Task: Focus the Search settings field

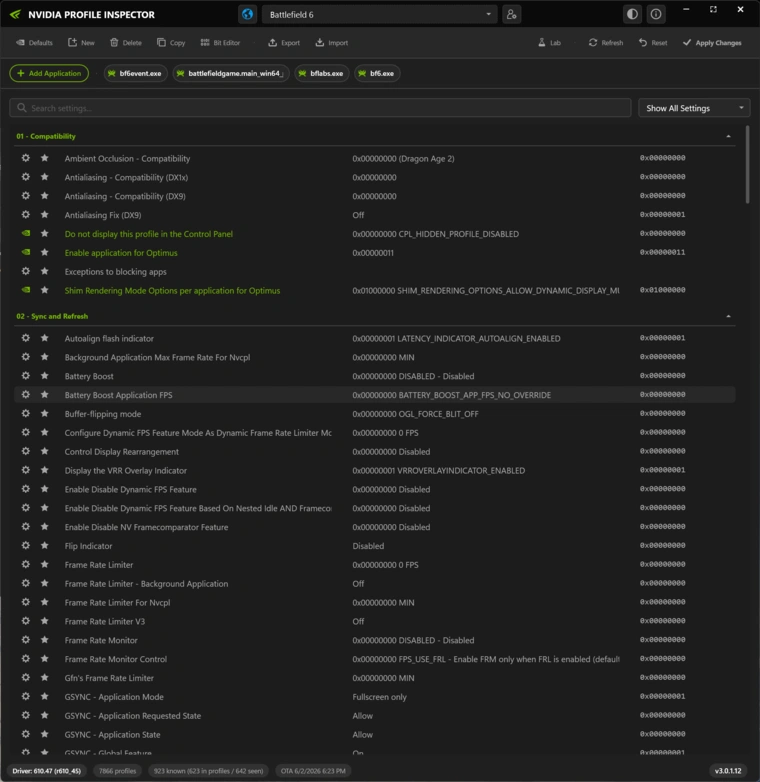Action: click(320, 108)
